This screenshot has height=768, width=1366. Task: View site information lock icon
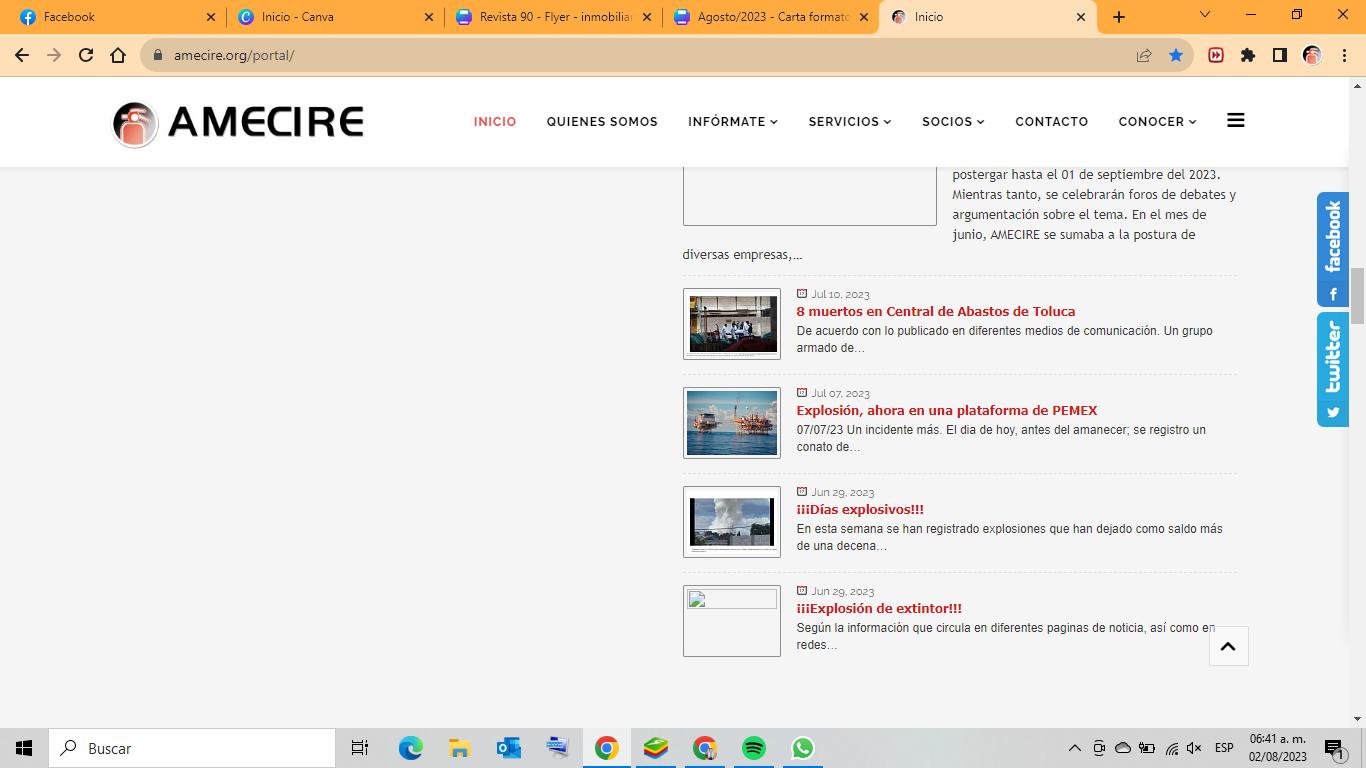pyautogui.click(x=157, y=55)
